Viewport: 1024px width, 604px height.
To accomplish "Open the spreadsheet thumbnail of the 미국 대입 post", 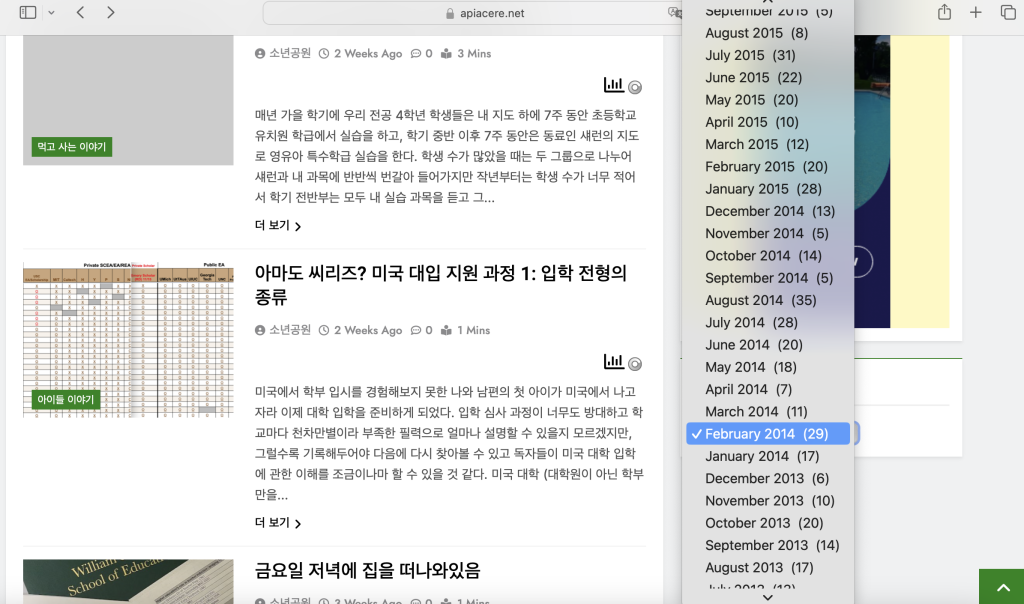I will point(119,338).
